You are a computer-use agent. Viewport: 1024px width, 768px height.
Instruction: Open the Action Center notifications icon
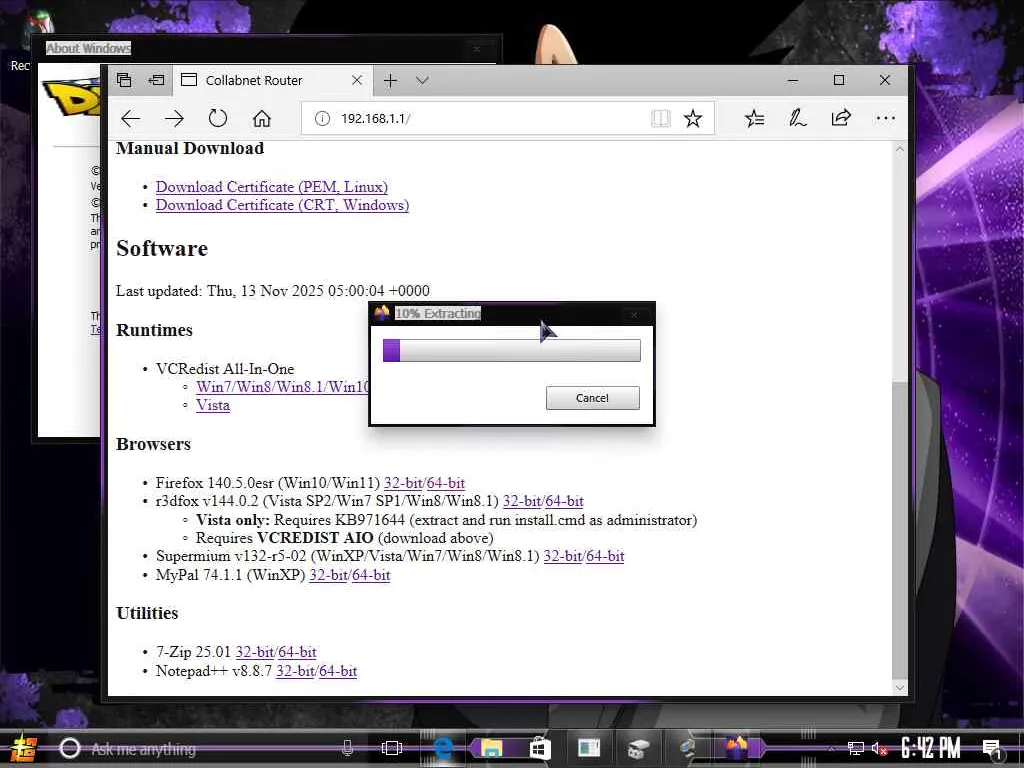click(991, 749)
